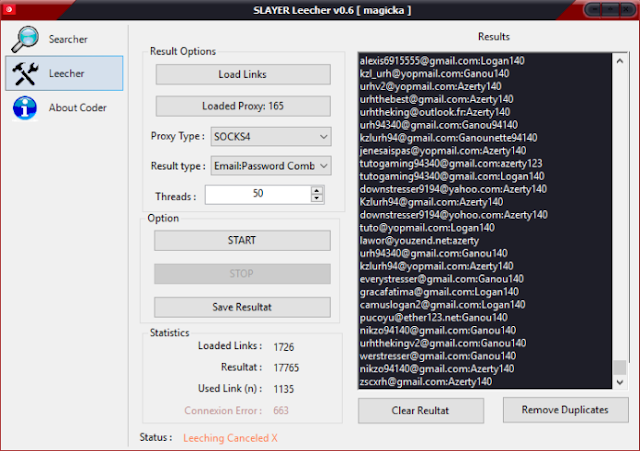Click the Results scrollbar thumb

[x=620, y=367]
